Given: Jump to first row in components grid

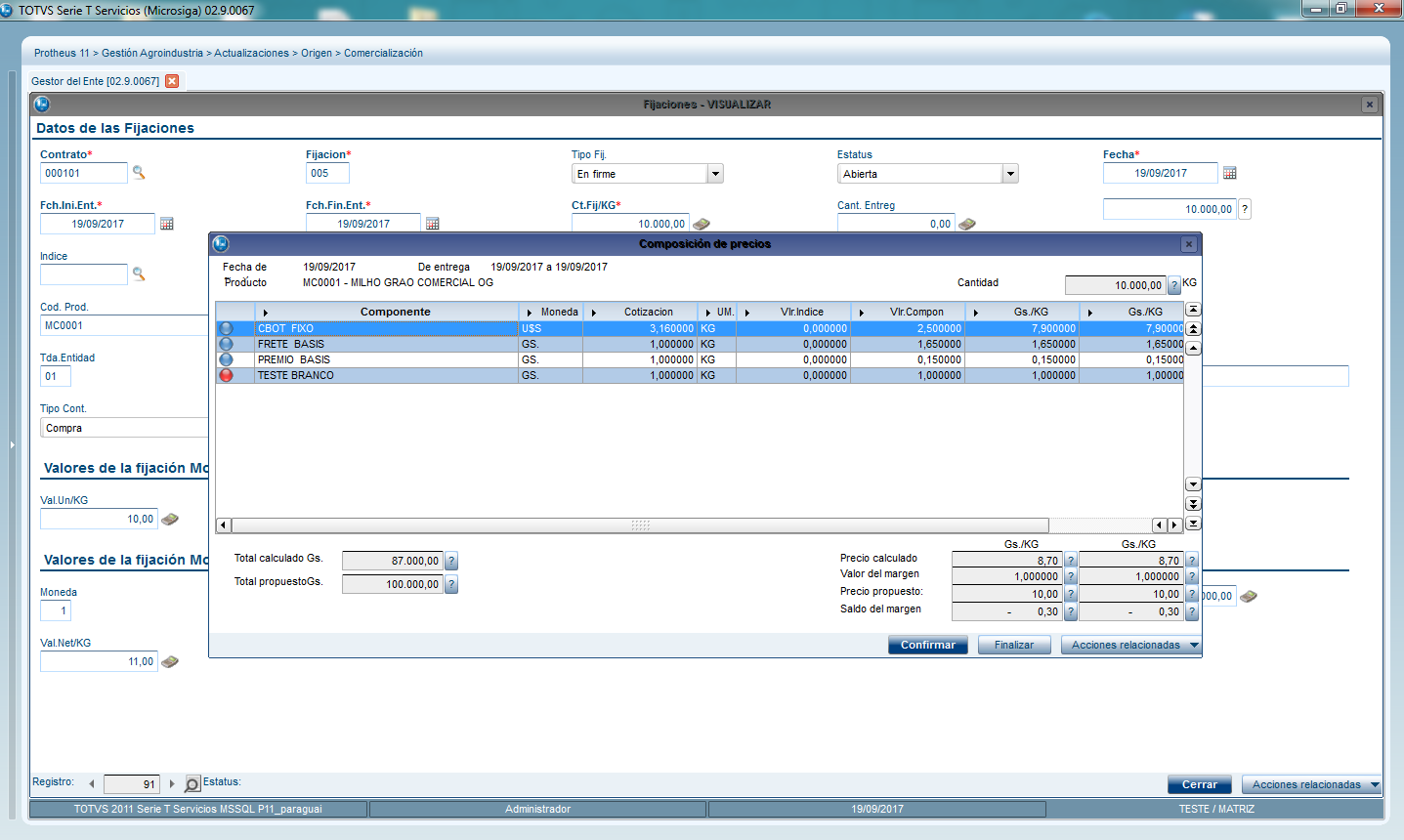Looking at the screenshot, I should 1193,310.
